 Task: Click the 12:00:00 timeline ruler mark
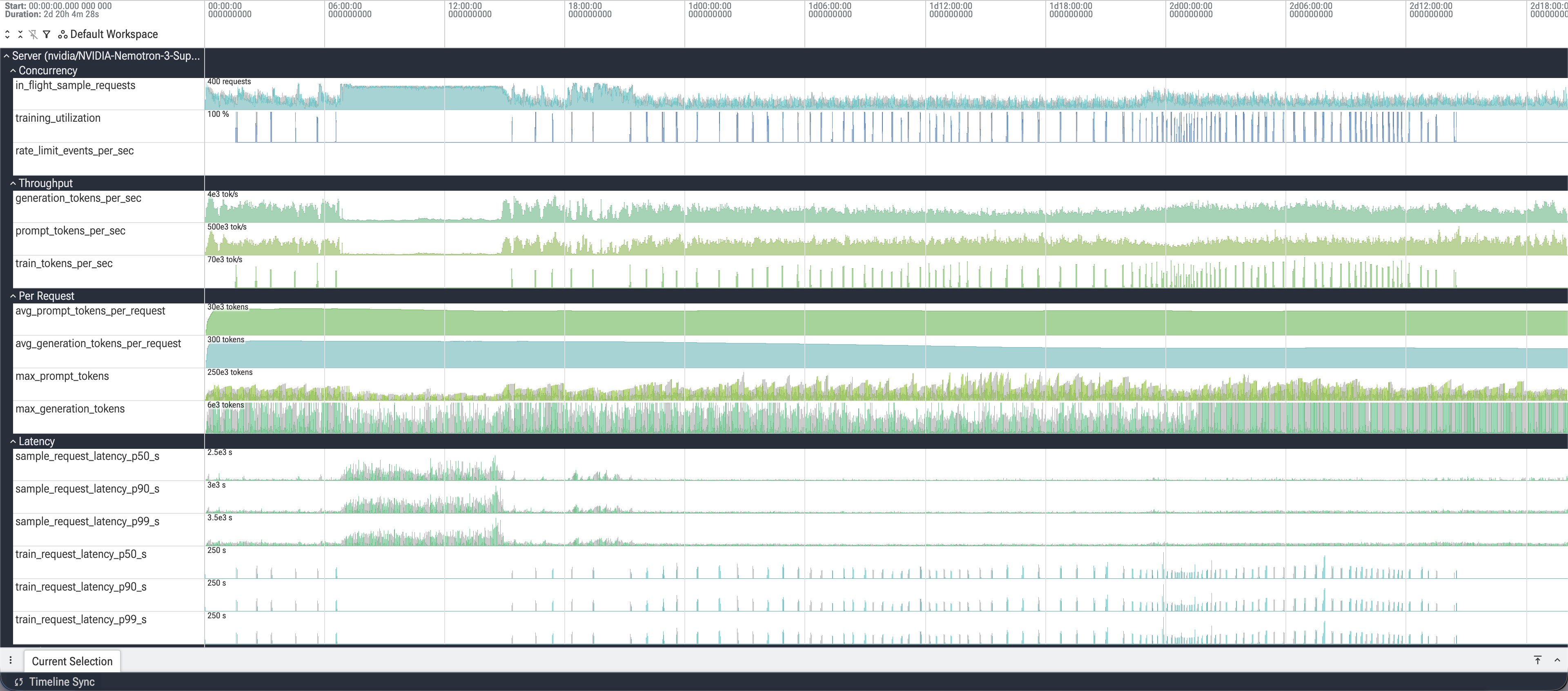[469, 10]
